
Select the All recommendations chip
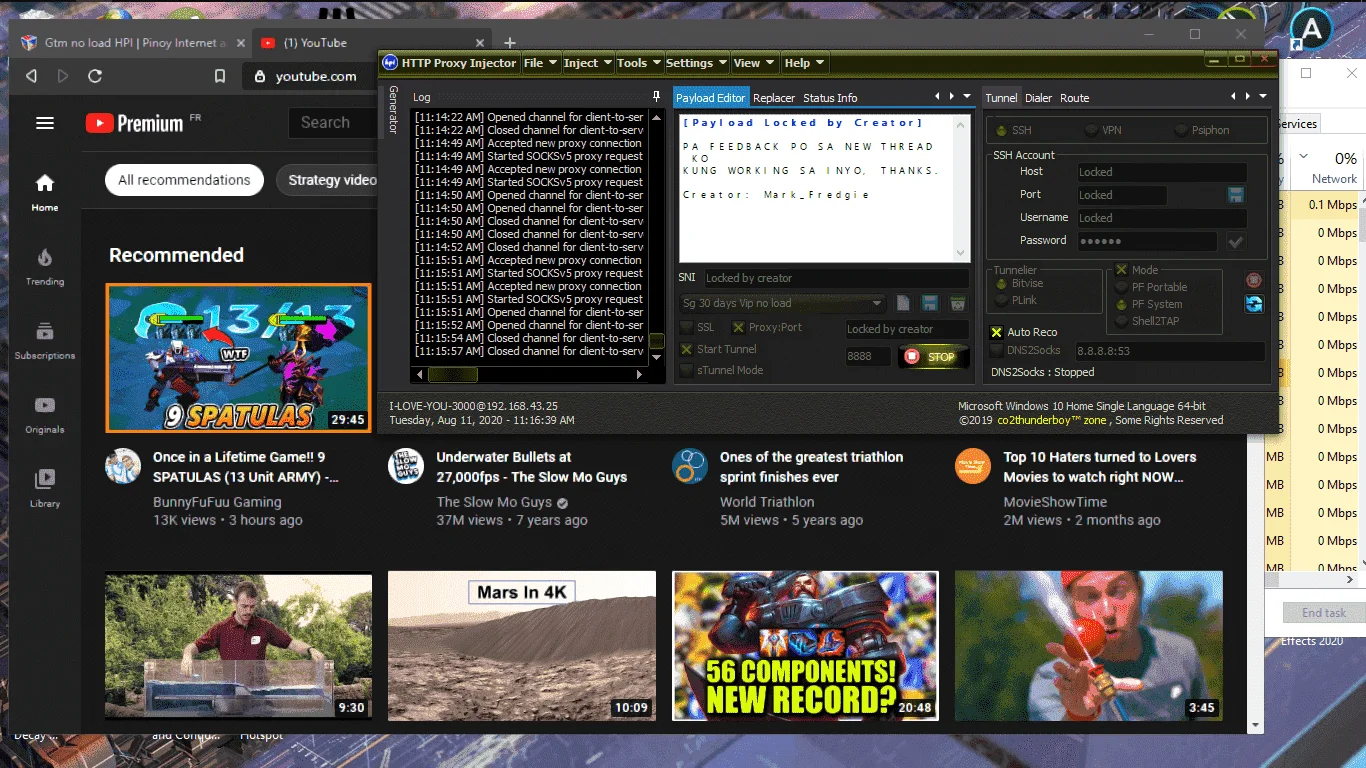coord(184,180)
